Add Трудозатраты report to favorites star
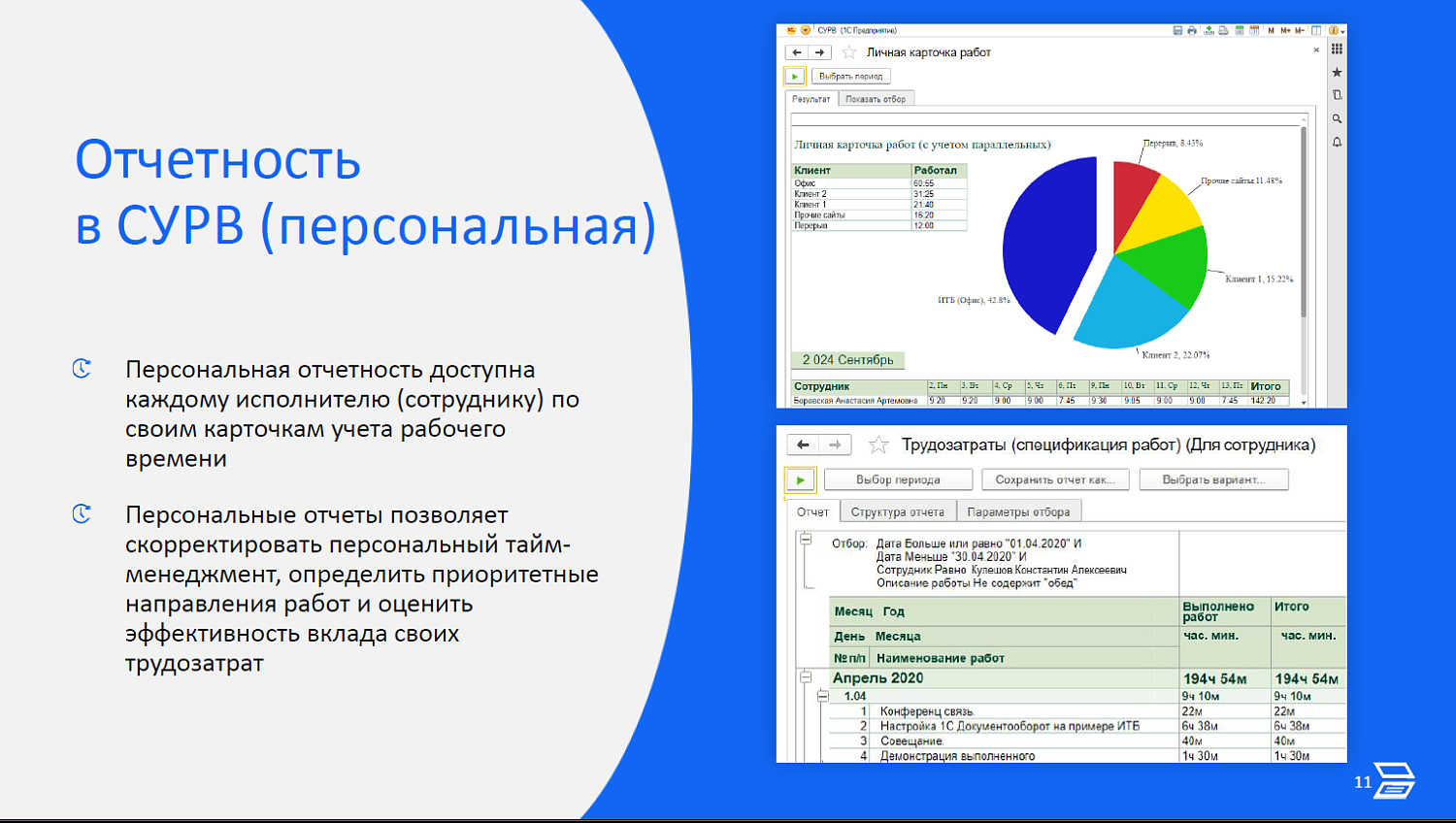Viewport: 1456px width, 823px height. click(878, 444)
